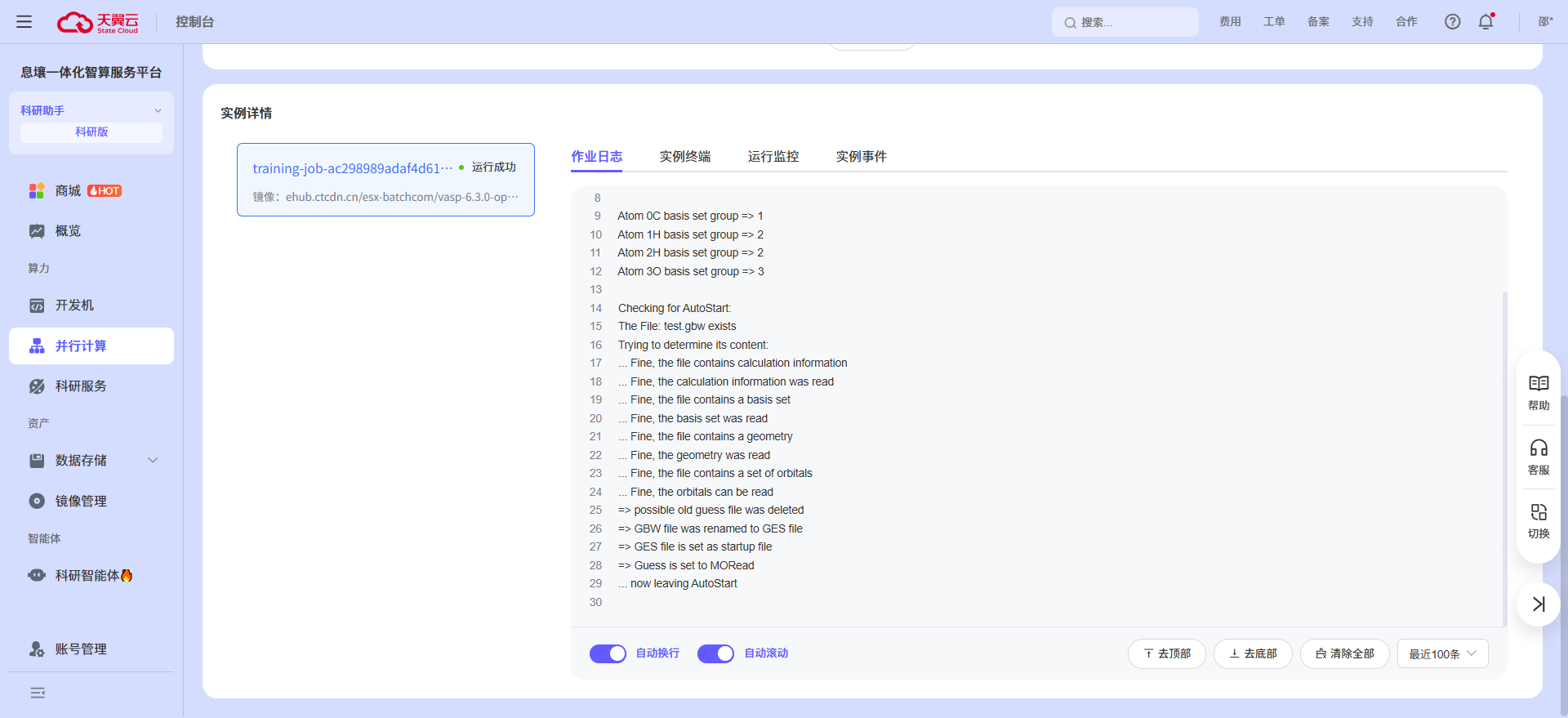Click the 镜像管理 image management icon
Image resolution: width=1568 pixels, height=718 pixels.
(x=37, y=502)
